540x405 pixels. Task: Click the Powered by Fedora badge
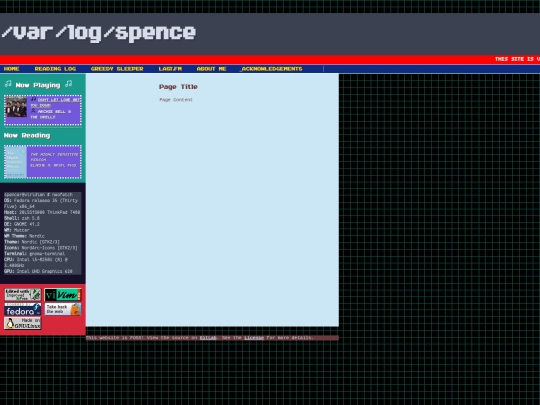click(x=23, y=309)
